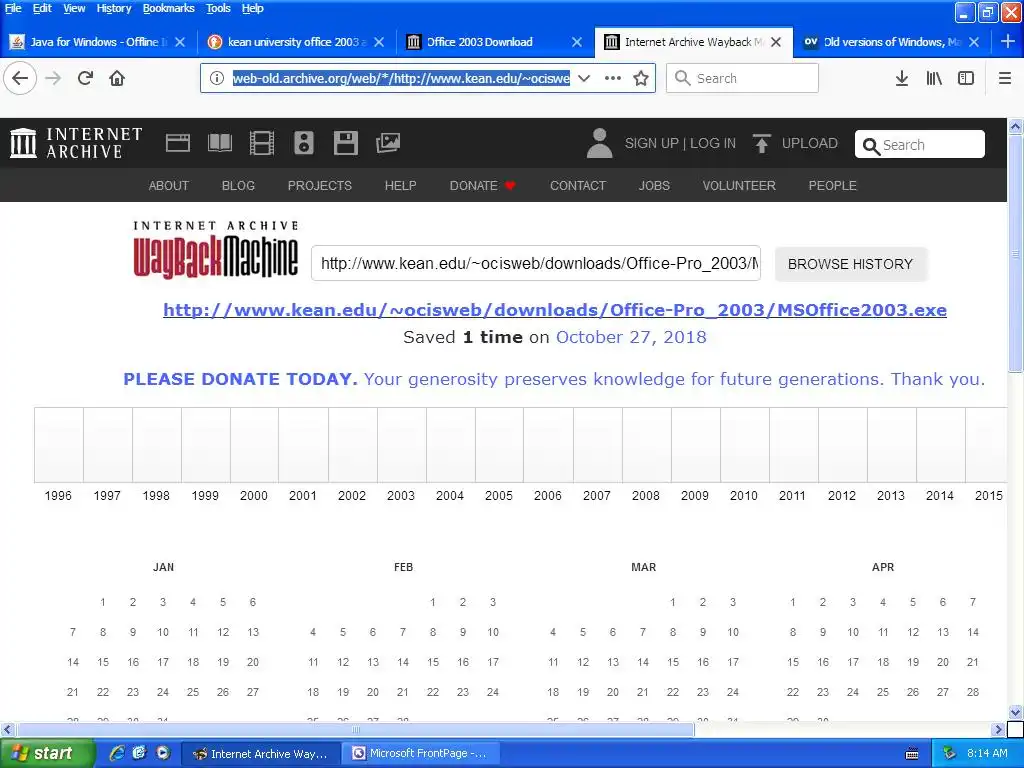
Task: Click the Wayback Machine URL input field
Action: (x=536, y=264)
